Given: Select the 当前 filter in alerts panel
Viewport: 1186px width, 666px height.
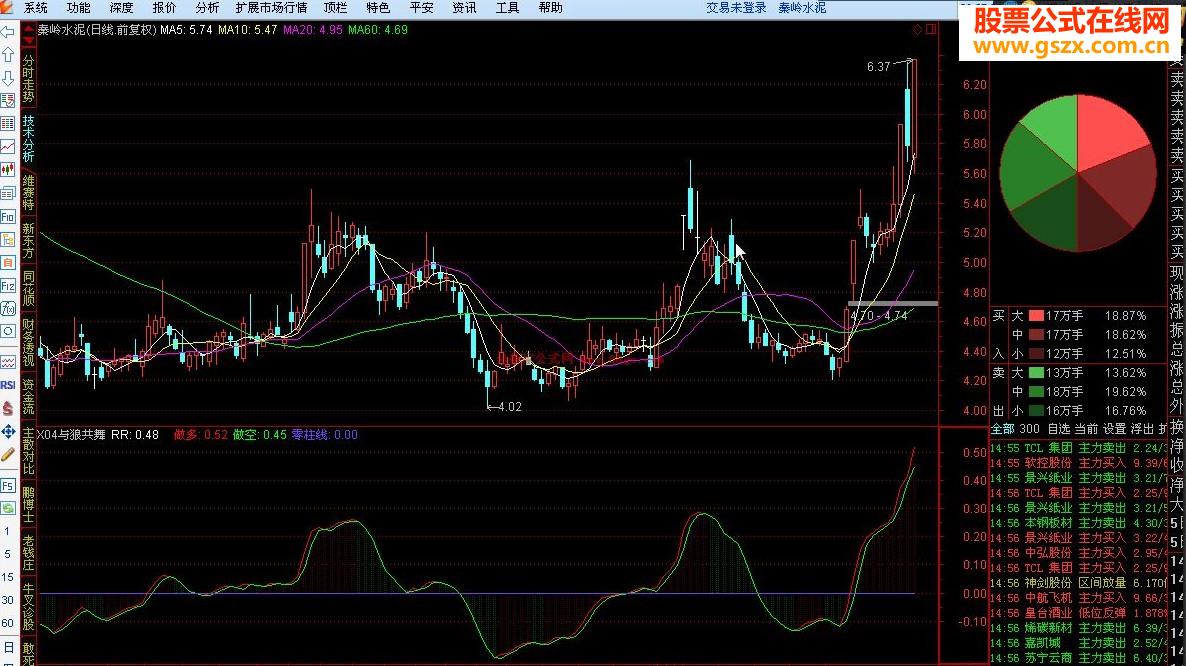Looking at the screenshot, I should pos(1086,429).
